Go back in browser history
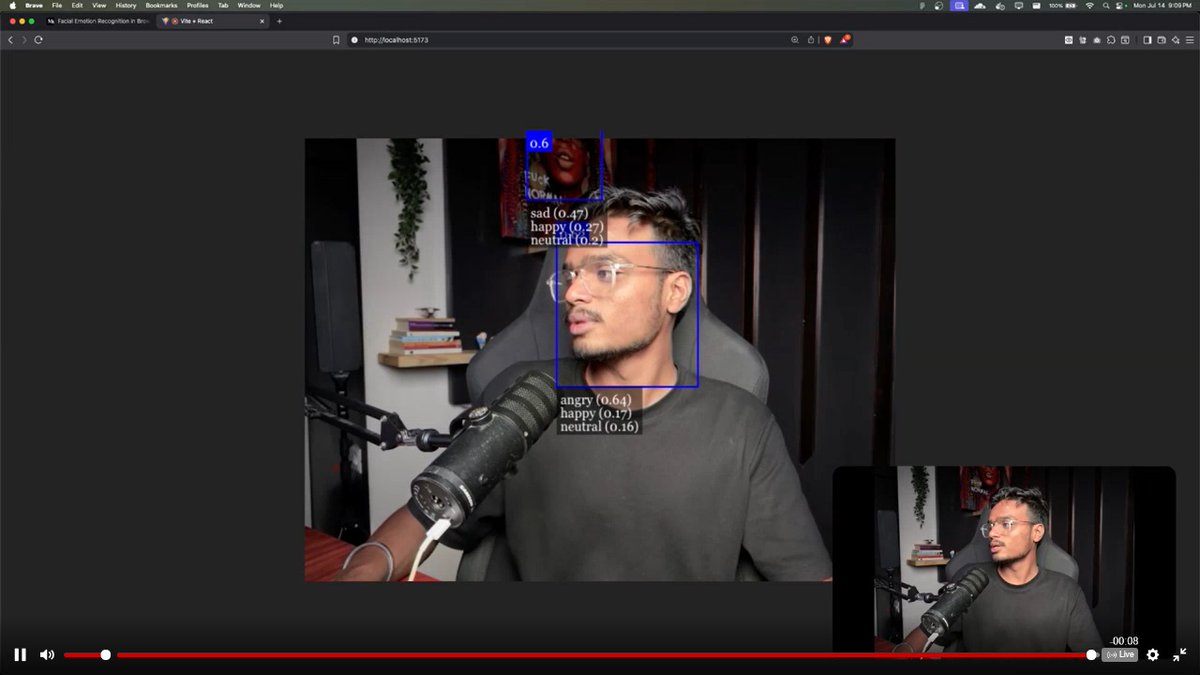 coord(11,40)
